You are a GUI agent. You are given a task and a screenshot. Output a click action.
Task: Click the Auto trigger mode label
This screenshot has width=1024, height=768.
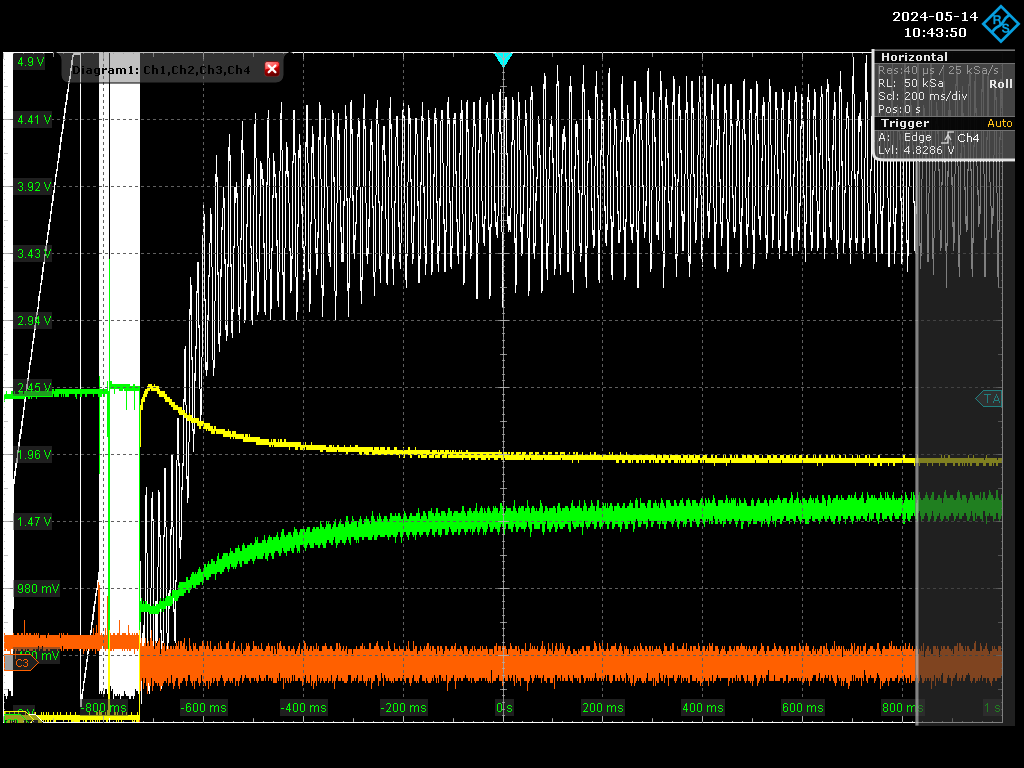point(999,123)
